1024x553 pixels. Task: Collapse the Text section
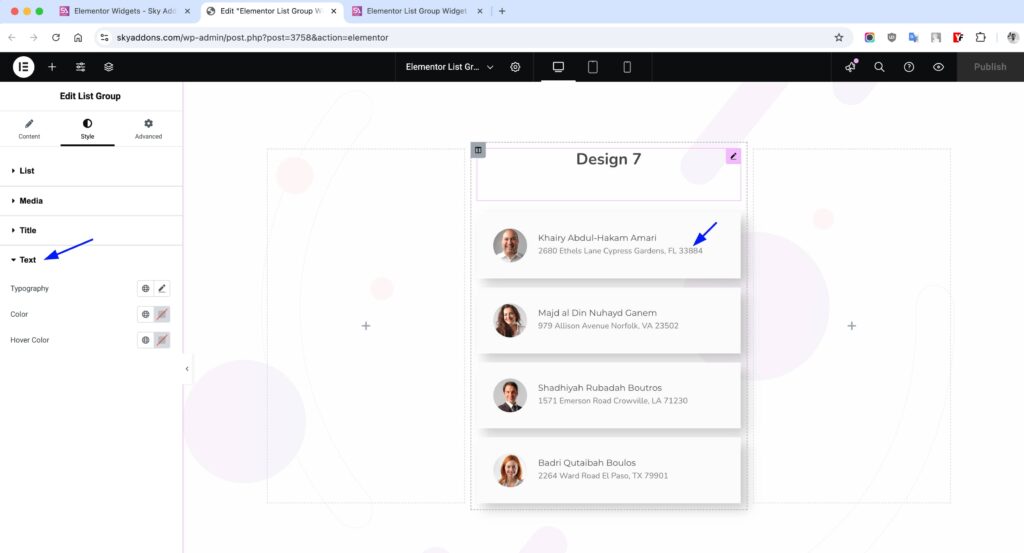click(x=91, y=259)
